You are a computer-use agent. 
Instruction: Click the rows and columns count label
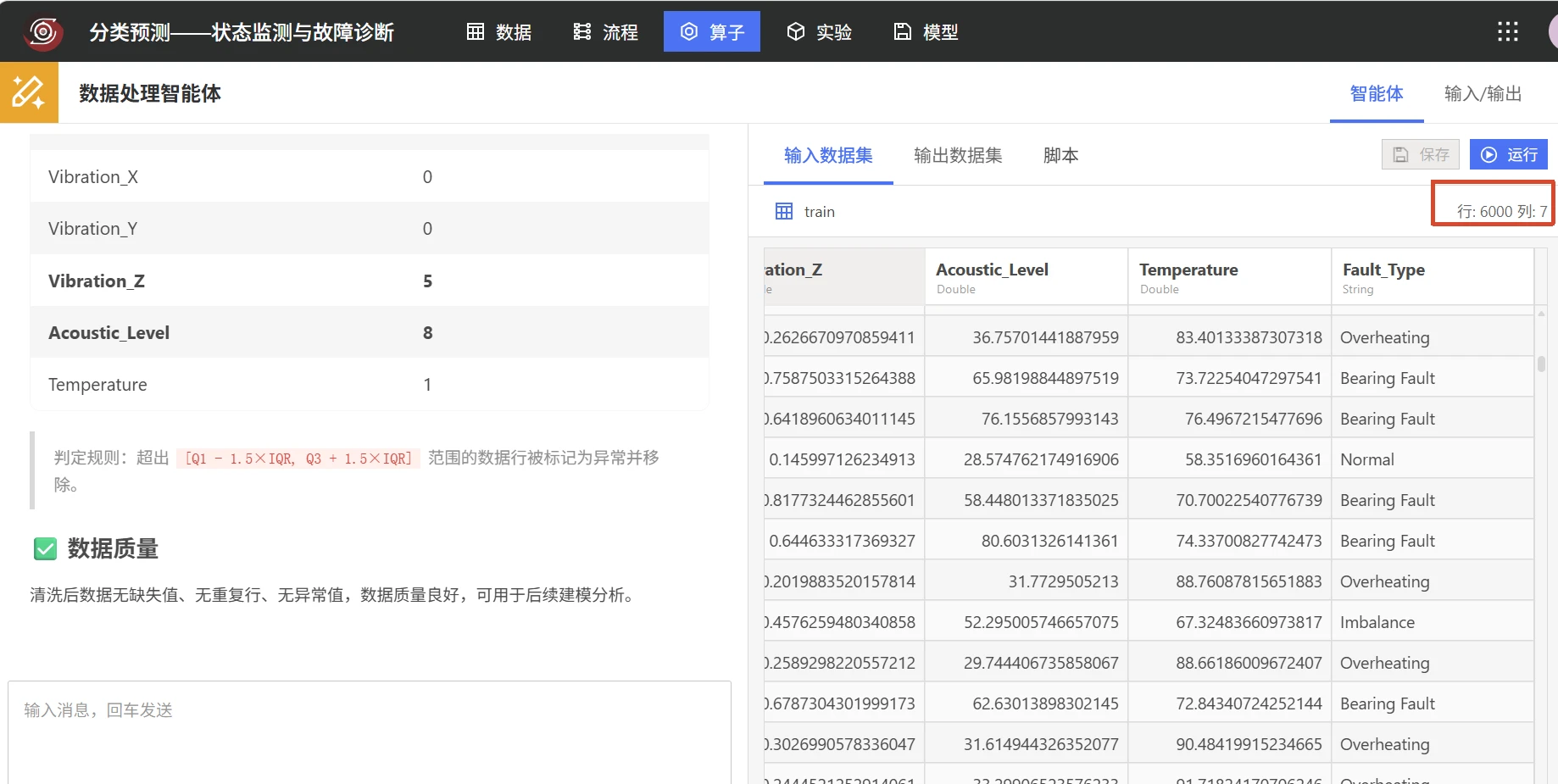click(1501, 211)
